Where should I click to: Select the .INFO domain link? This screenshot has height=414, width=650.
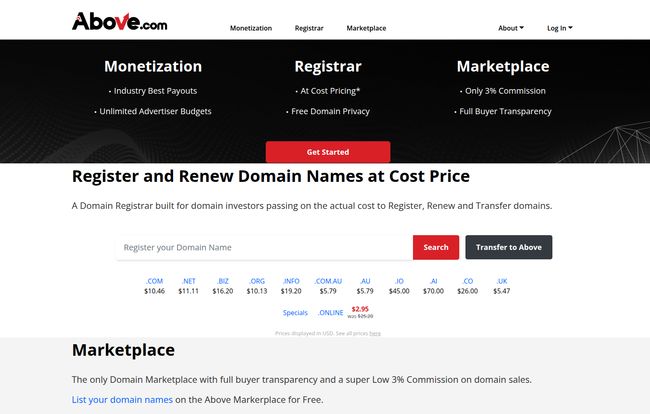pyautogui.click(x=291, y=281)
